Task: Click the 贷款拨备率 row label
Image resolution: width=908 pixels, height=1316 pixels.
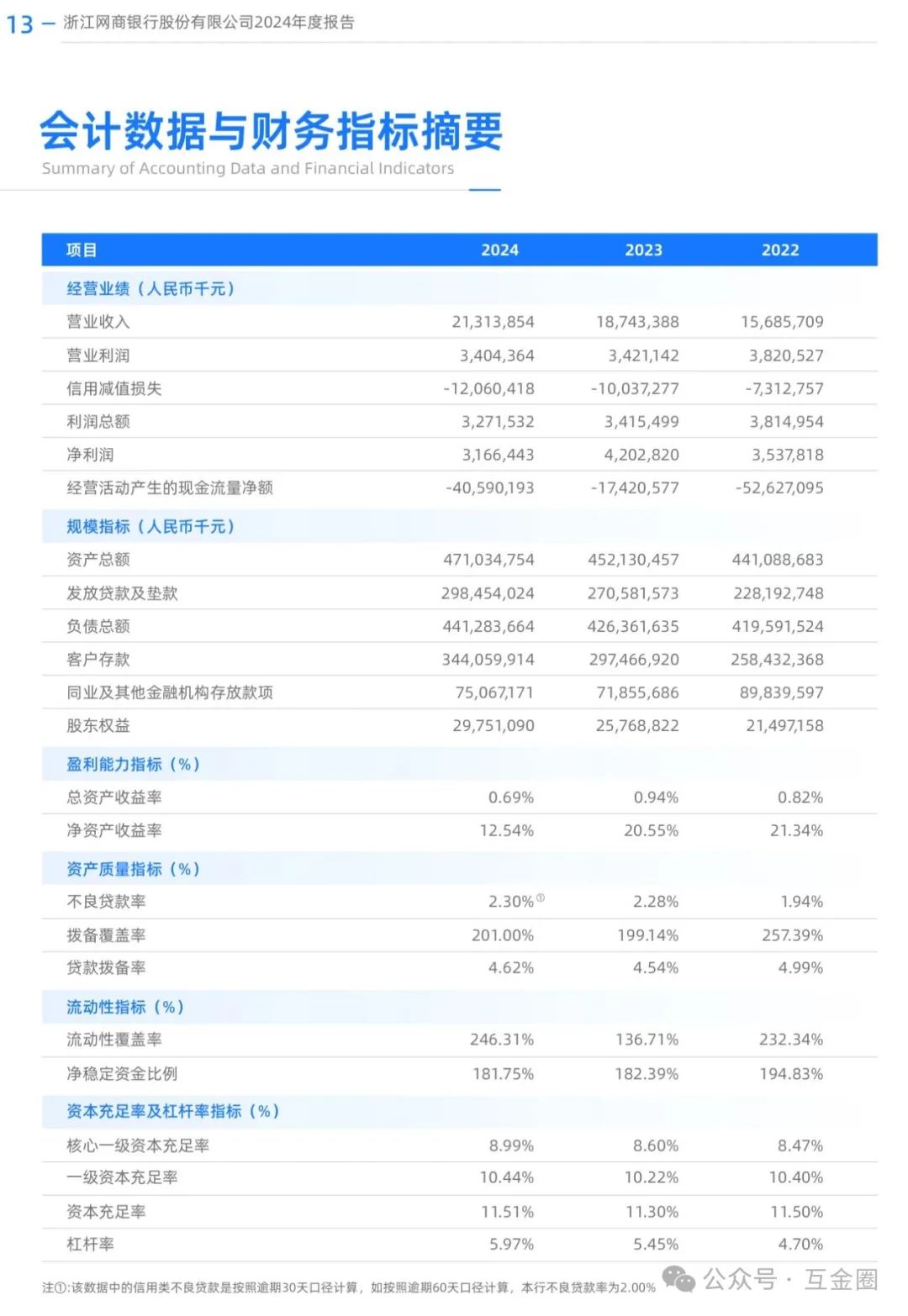Action: pyautogui.click(x=107, y=968)
